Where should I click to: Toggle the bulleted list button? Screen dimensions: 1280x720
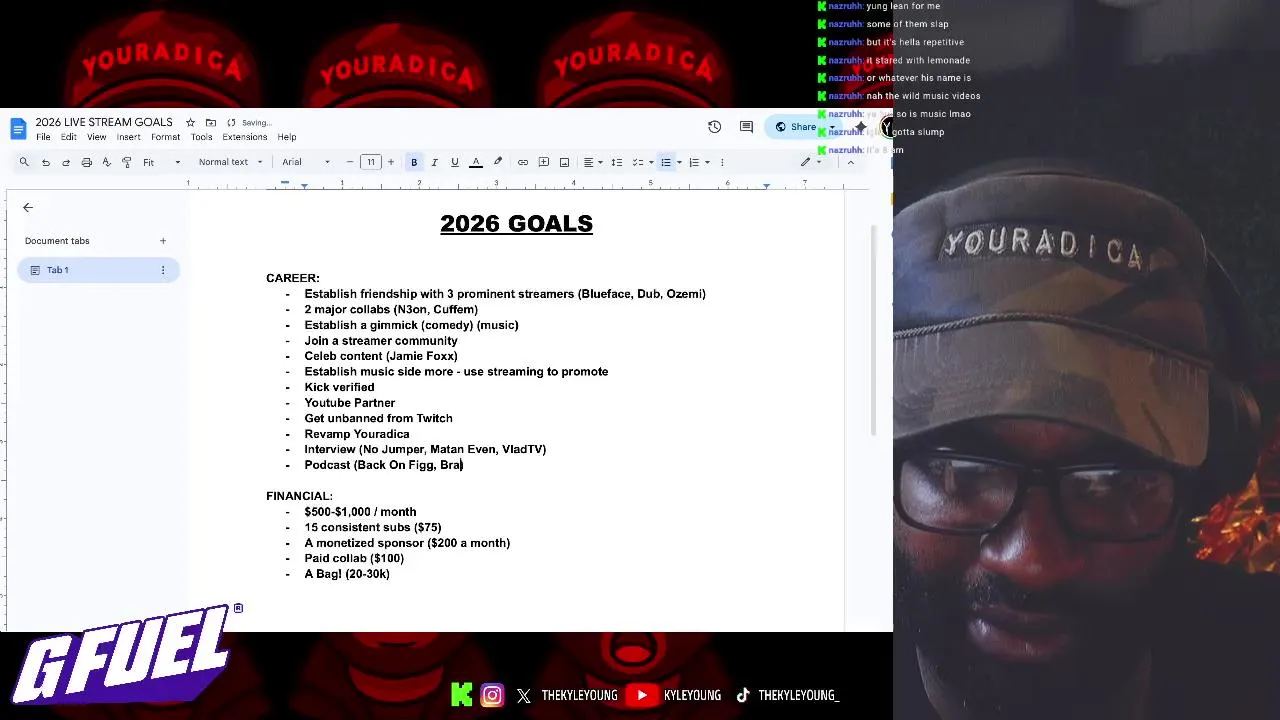[x=666, y=162]
